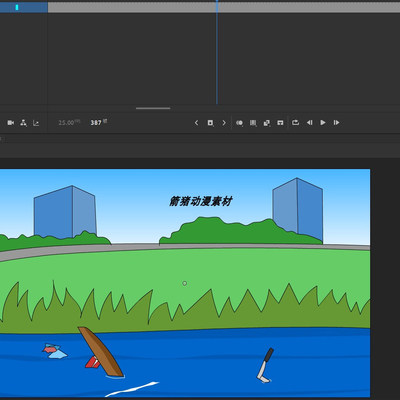
Task: Step forward one frame
Action: point(336,123)
